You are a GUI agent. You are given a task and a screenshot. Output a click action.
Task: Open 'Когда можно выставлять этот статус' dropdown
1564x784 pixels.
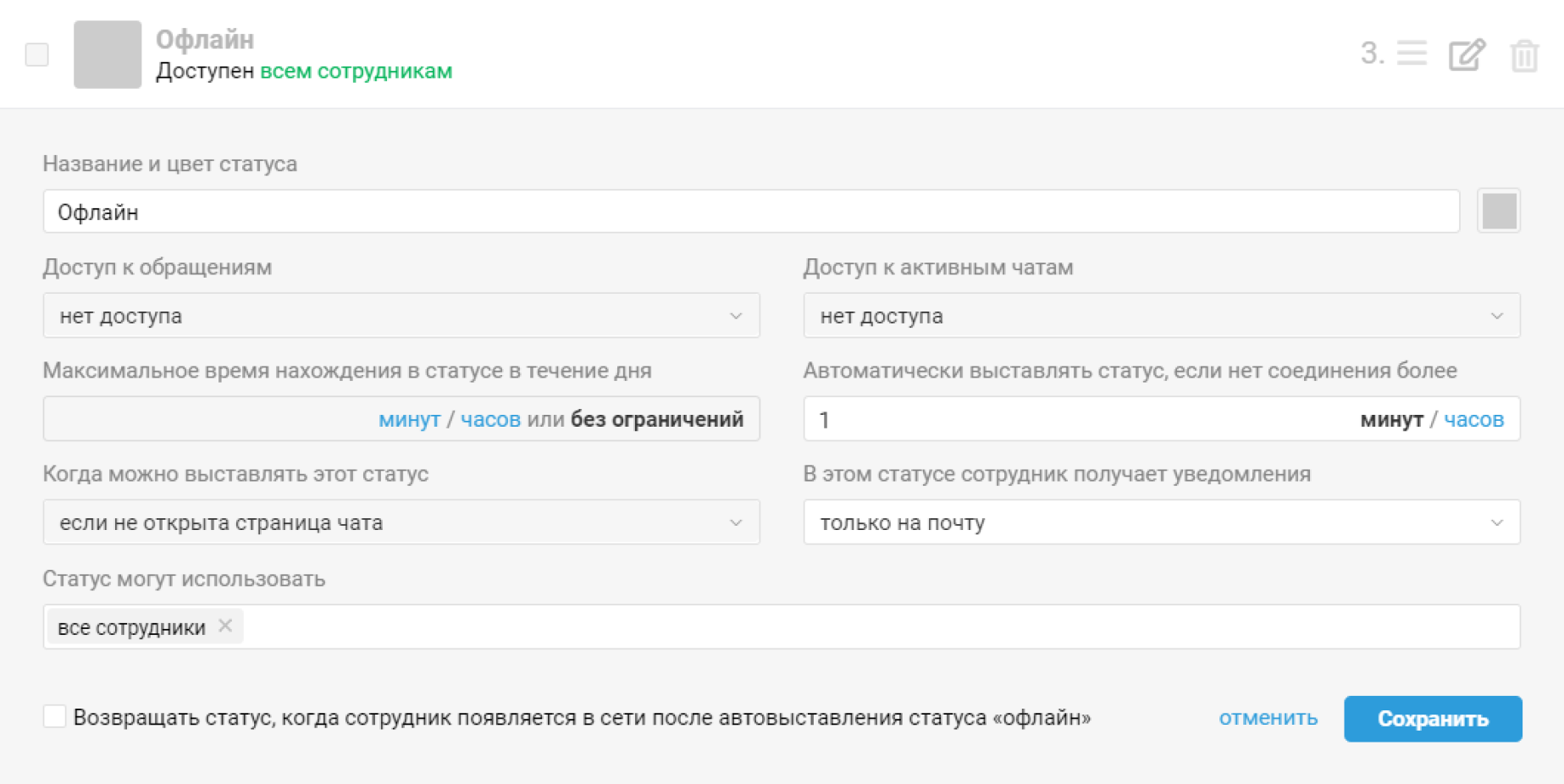(x=401, y=522)
